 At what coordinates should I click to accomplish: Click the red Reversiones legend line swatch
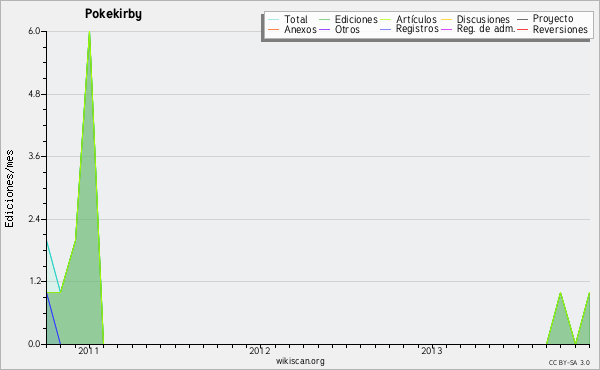522,29
